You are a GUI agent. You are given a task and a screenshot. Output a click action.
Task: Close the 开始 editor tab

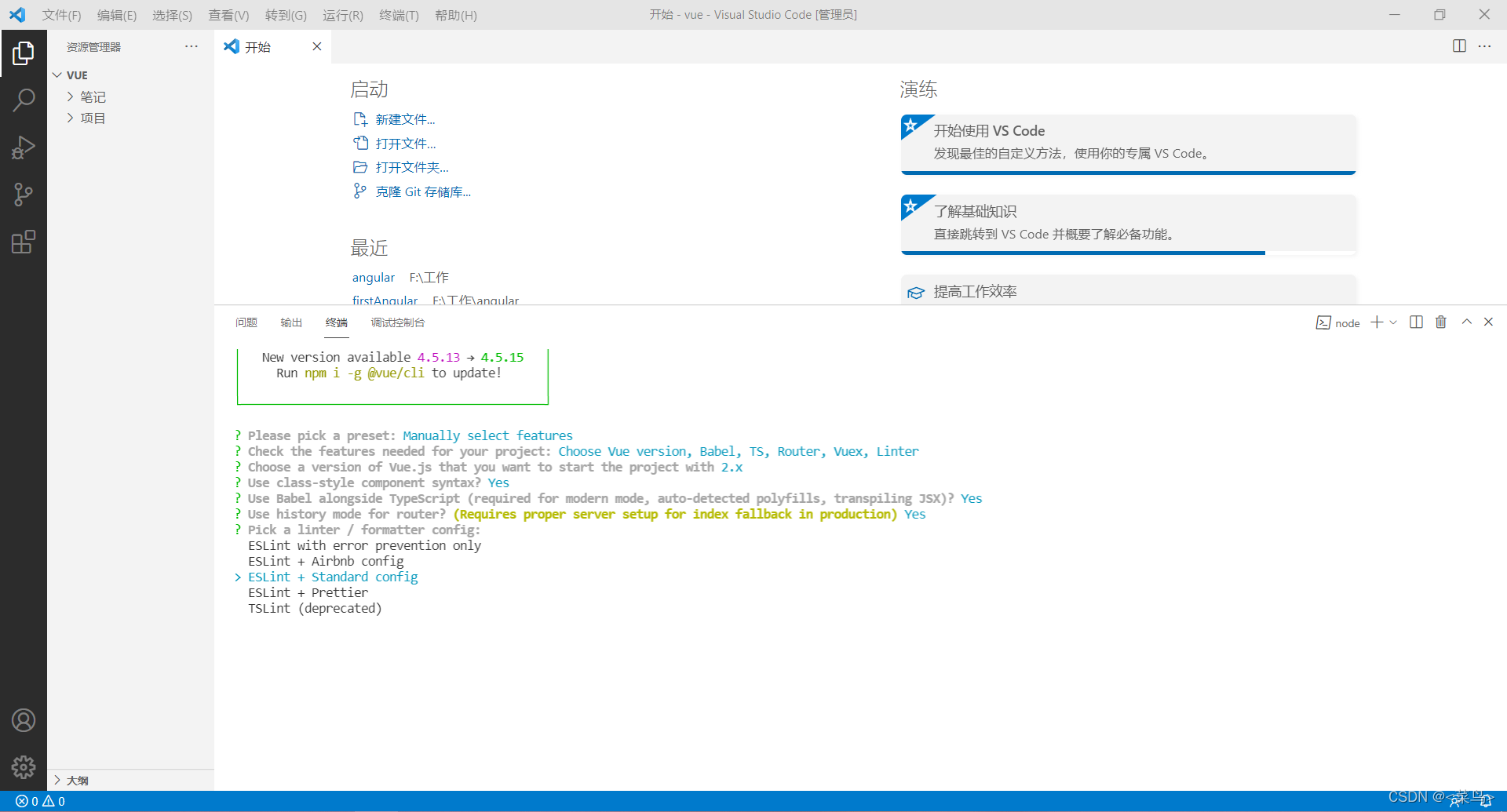tap(317, 46)
